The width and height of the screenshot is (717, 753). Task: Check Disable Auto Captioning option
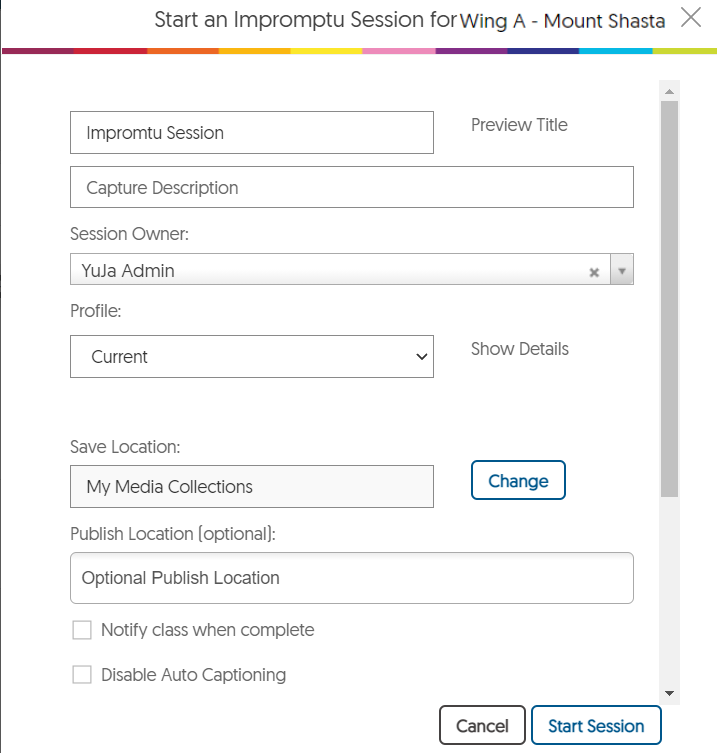[82, 675]
